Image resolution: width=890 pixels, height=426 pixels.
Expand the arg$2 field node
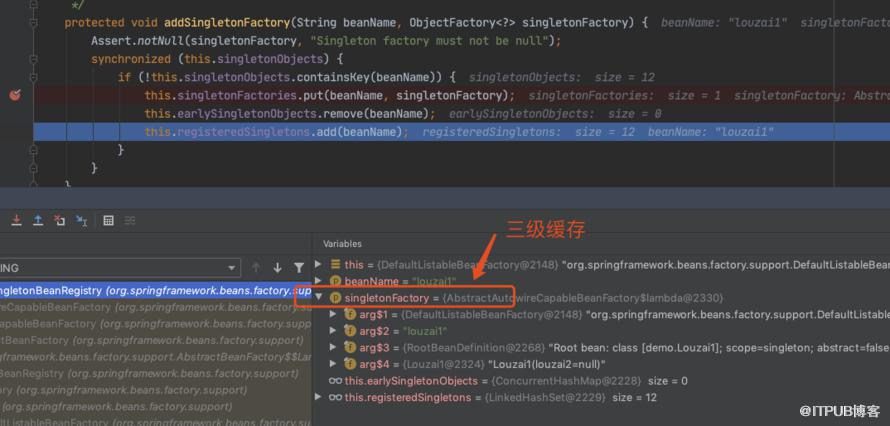point(334,331)
